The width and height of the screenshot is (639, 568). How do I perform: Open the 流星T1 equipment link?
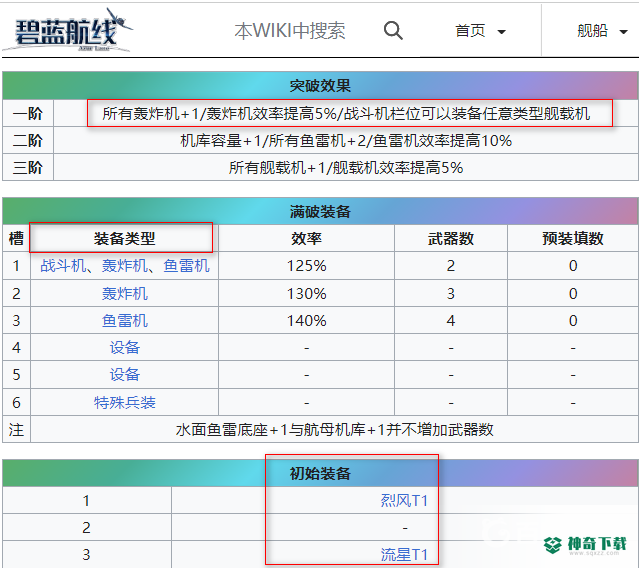tap(404, 555)
